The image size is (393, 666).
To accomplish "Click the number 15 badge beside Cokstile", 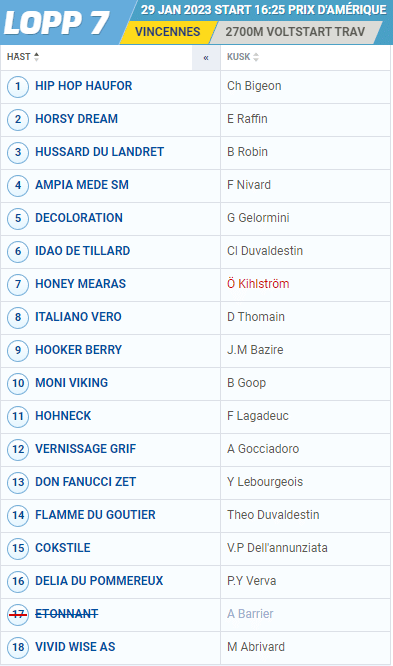I will click(x=18, y=548).
